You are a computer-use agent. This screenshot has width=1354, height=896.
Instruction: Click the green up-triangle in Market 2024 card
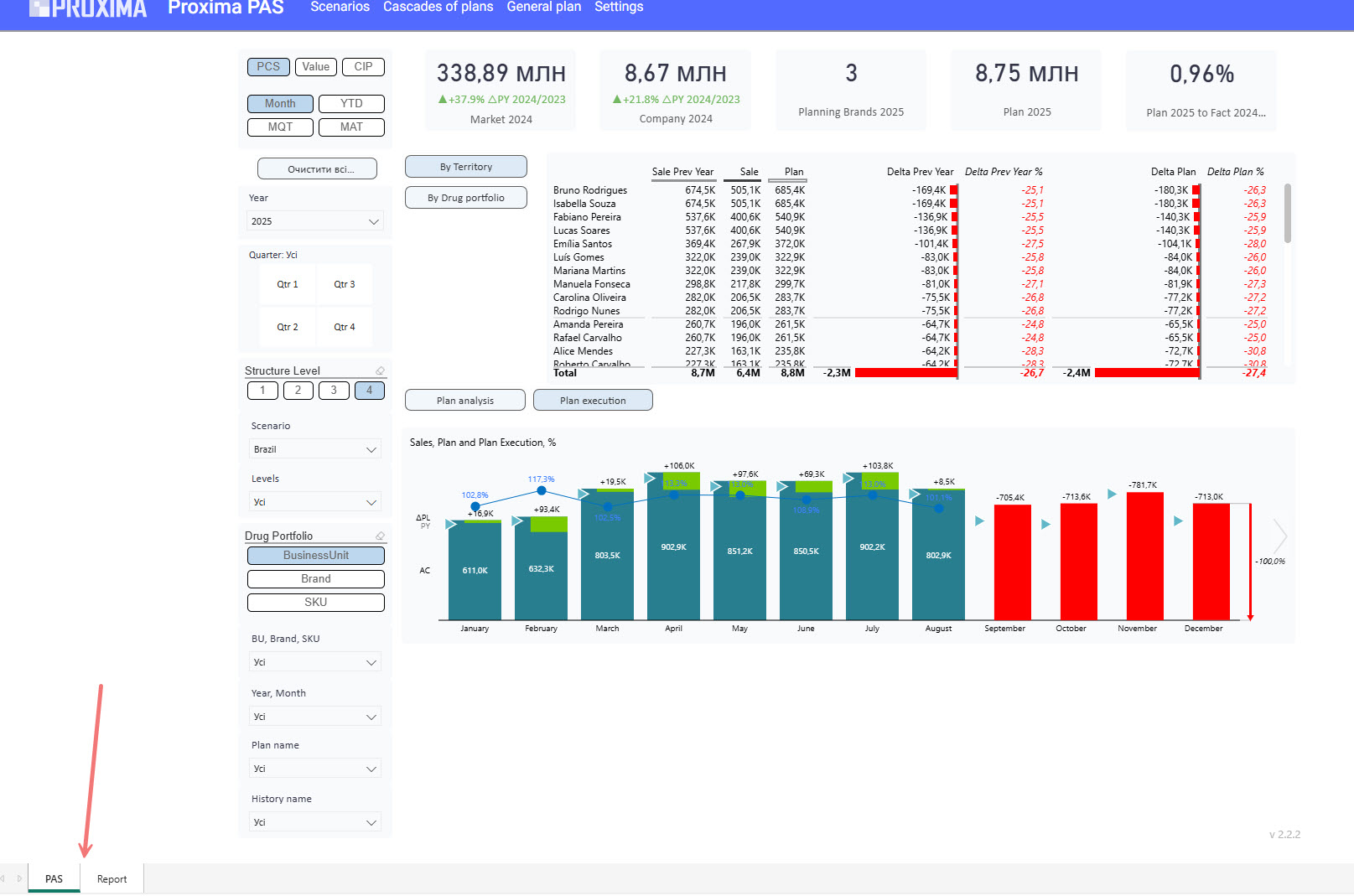pyautogui.click(x=443, y=99)
